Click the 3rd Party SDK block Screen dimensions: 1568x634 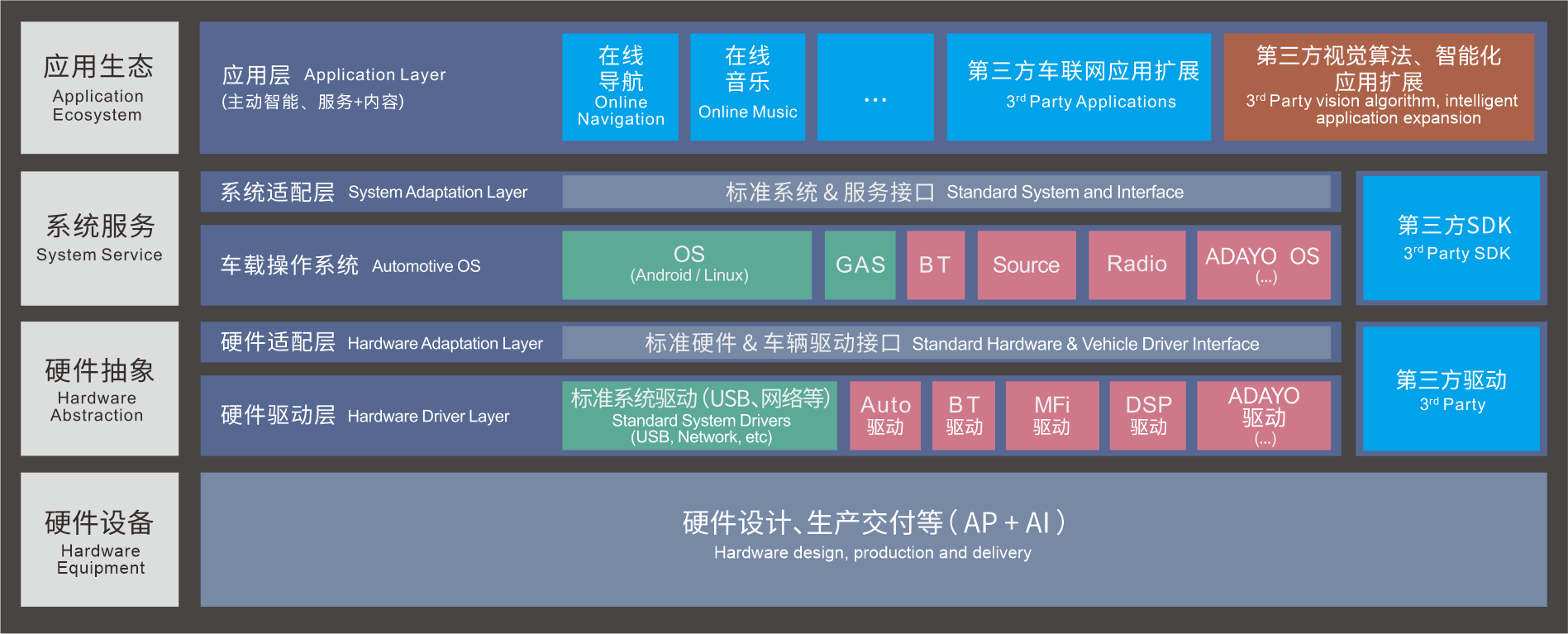click(x=1451, y=238)
